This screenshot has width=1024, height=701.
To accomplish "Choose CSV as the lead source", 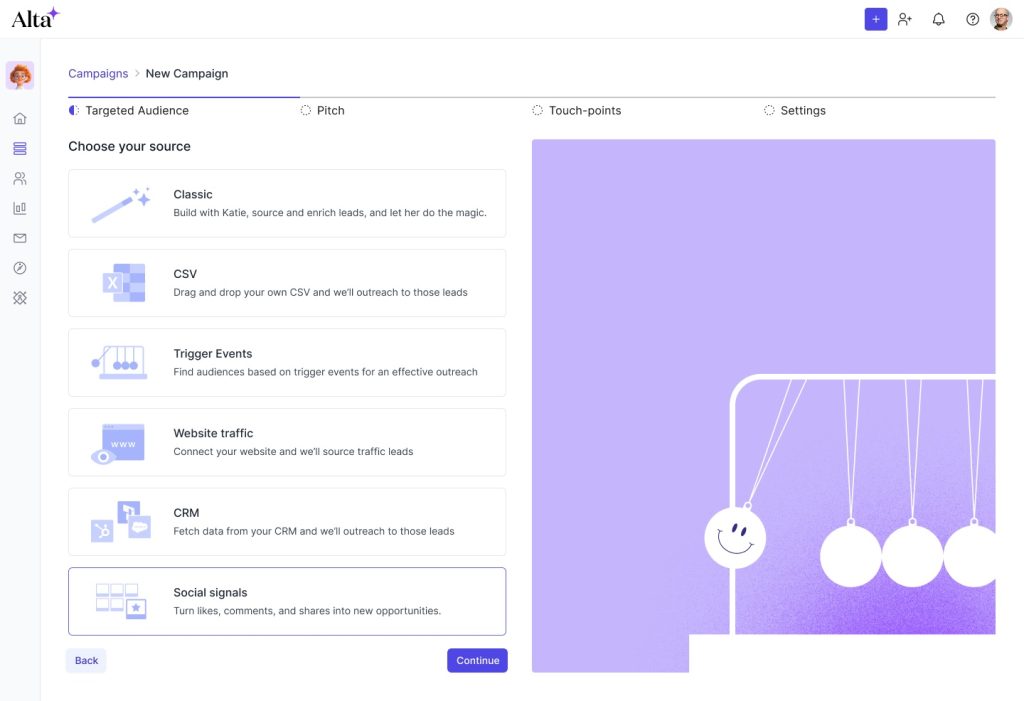I will pyautogui.click(x=287, y=283).
